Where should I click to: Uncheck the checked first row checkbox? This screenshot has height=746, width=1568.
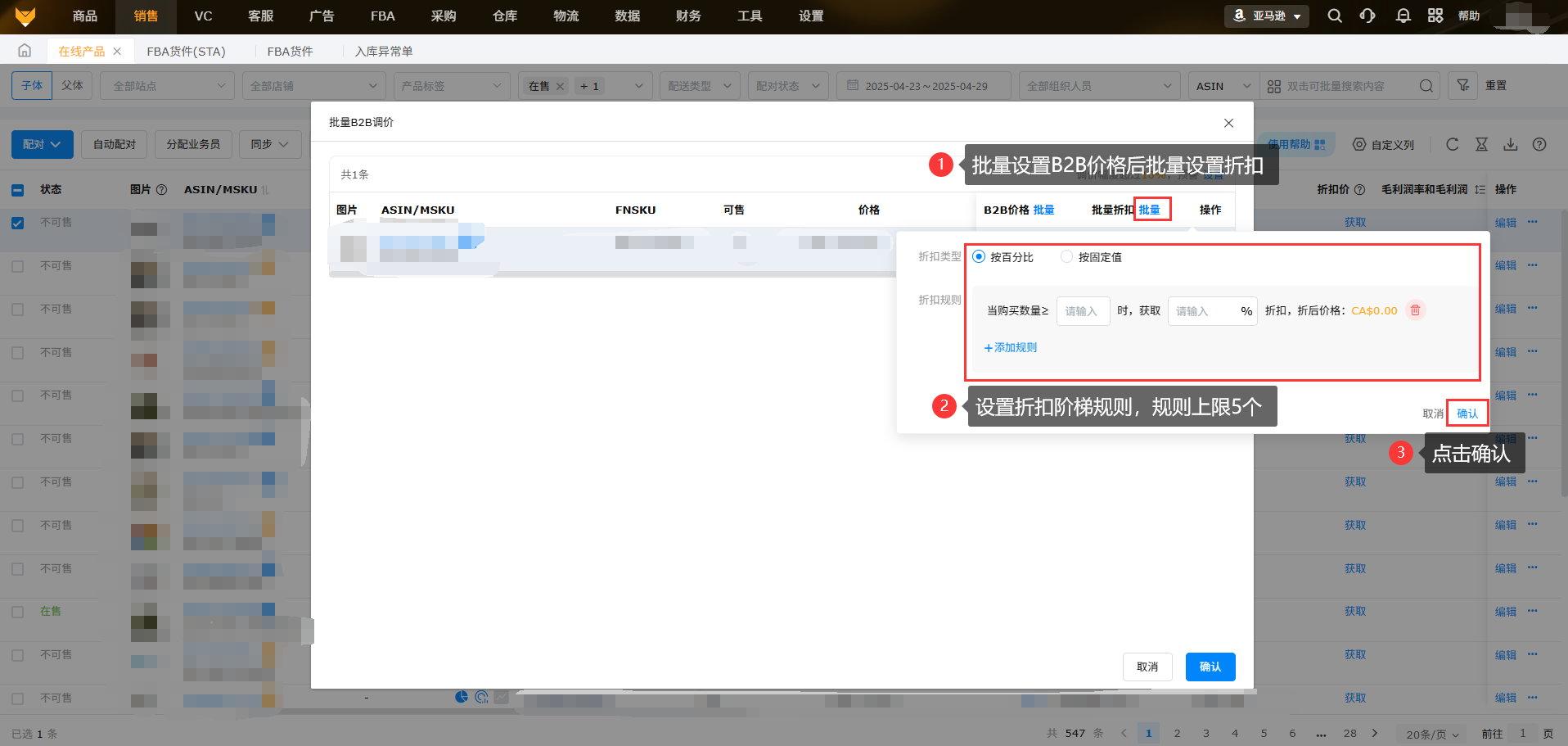click(x=18, y=223)
